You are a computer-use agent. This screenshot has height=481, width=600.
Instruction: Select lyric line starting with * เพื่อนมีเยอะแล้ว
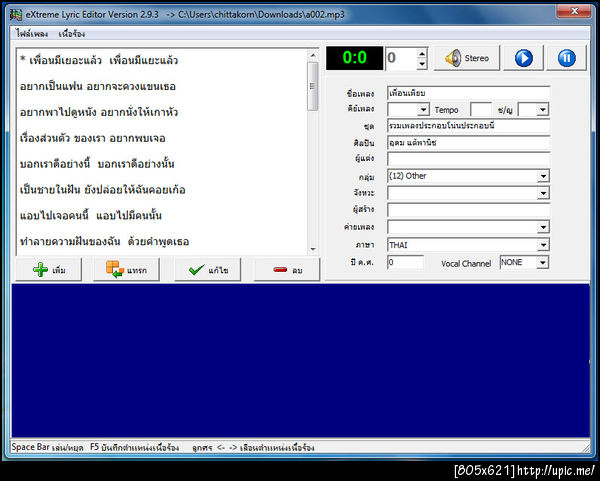point(99,60)
